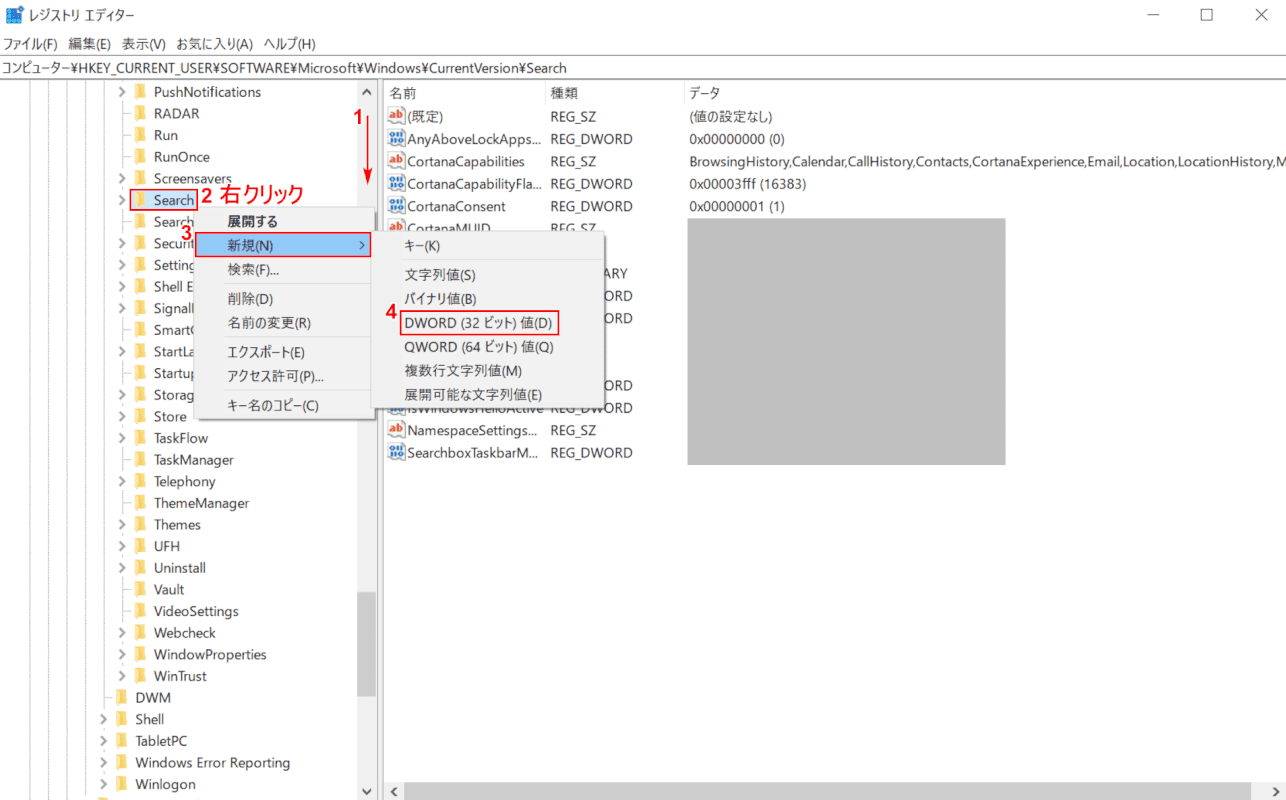Click the データ column header
This screenshot has width=1286, height=800.
point(984,93)
